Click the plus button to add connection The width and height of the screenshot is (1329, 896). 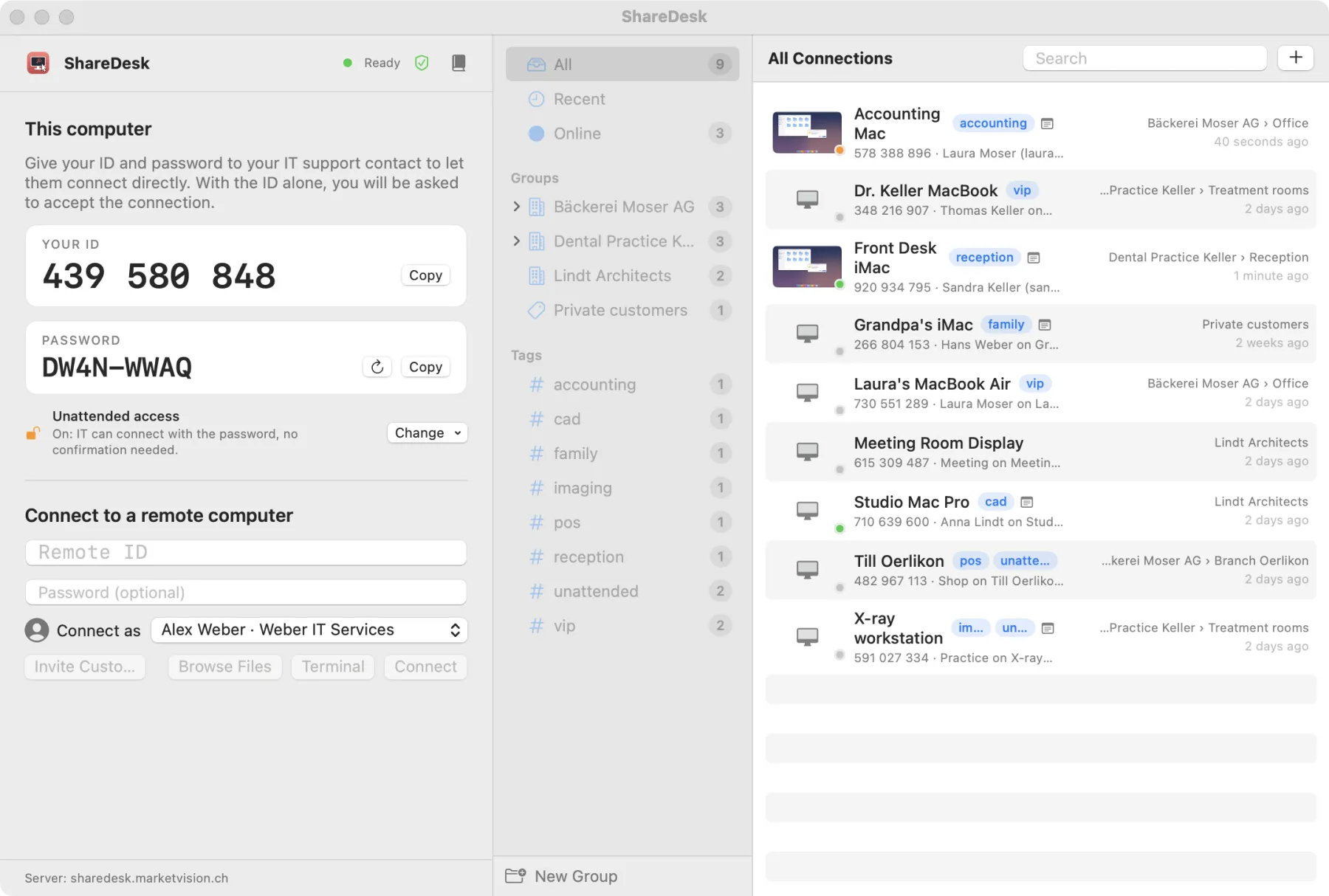click(x=1296, y=58)
